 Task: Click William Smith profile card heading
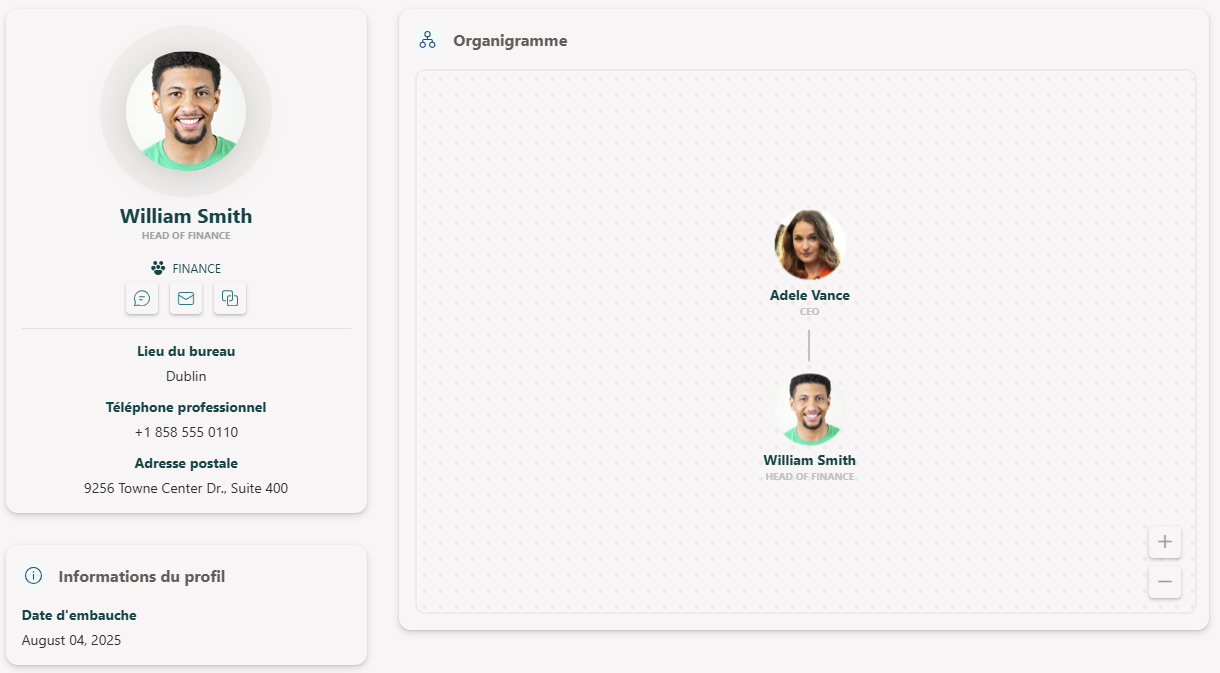186,216
